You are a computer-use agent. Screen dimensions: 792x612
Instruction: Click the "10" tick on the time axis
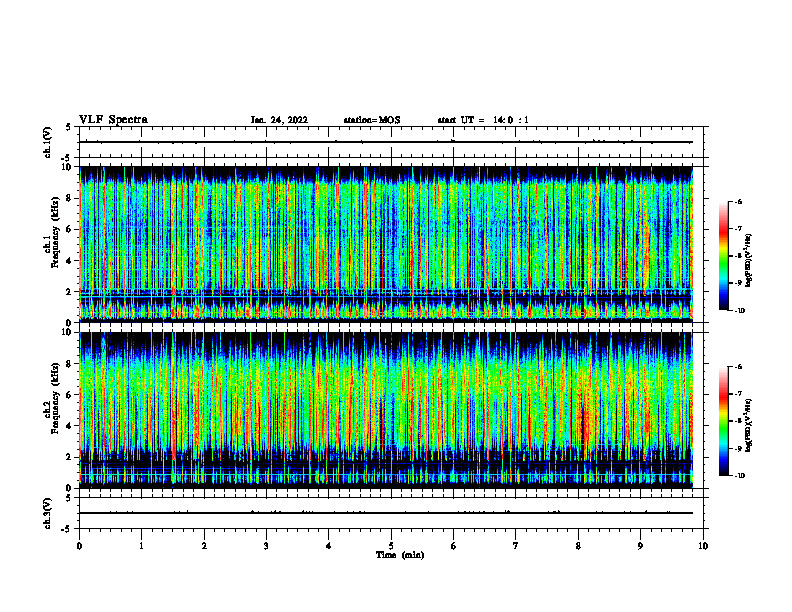pos(703,546)
